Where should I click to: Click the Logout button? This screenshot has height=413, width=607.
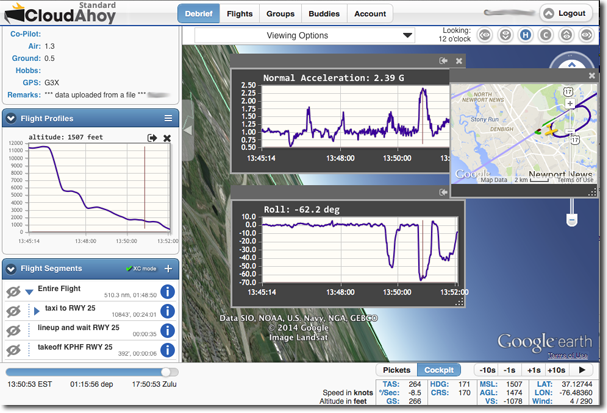tap(566, 14)
